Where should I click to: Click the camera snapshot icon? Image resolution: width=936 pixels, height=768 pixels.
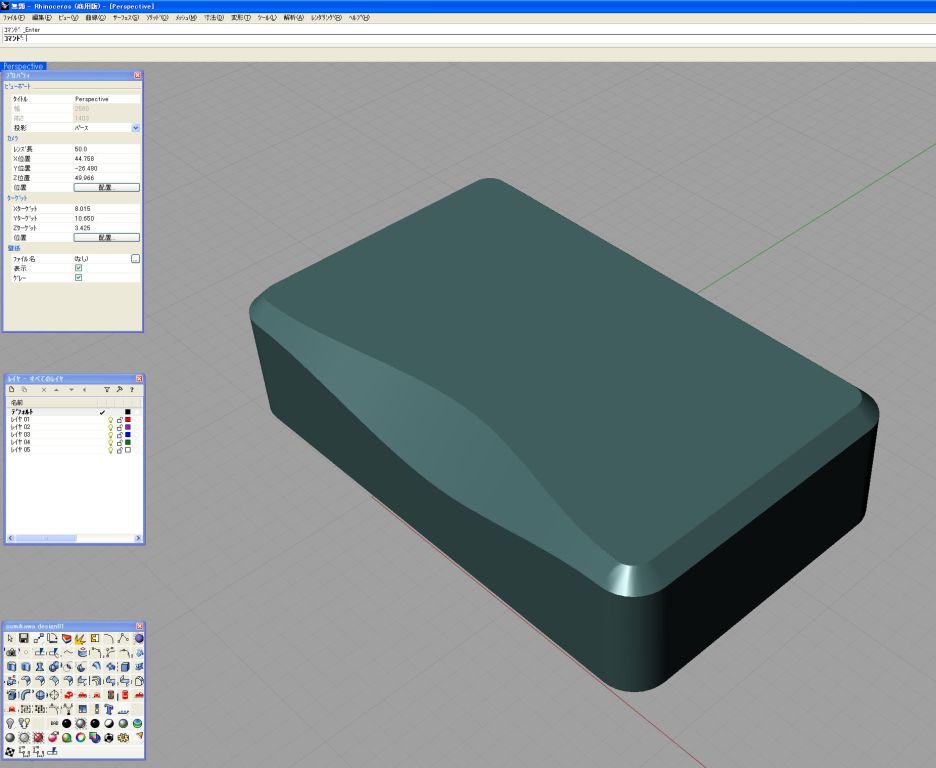tap(11, 652)
